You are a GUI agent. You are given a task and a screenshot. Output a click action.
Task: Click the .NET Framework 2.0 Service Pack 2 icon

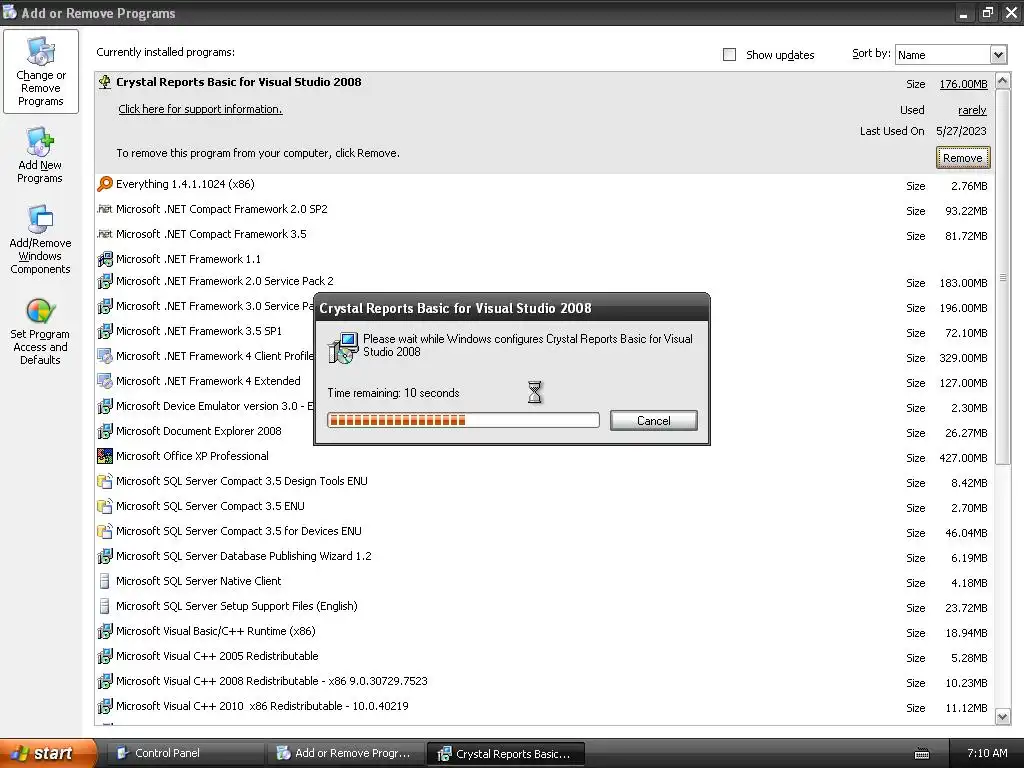(104, 281)
